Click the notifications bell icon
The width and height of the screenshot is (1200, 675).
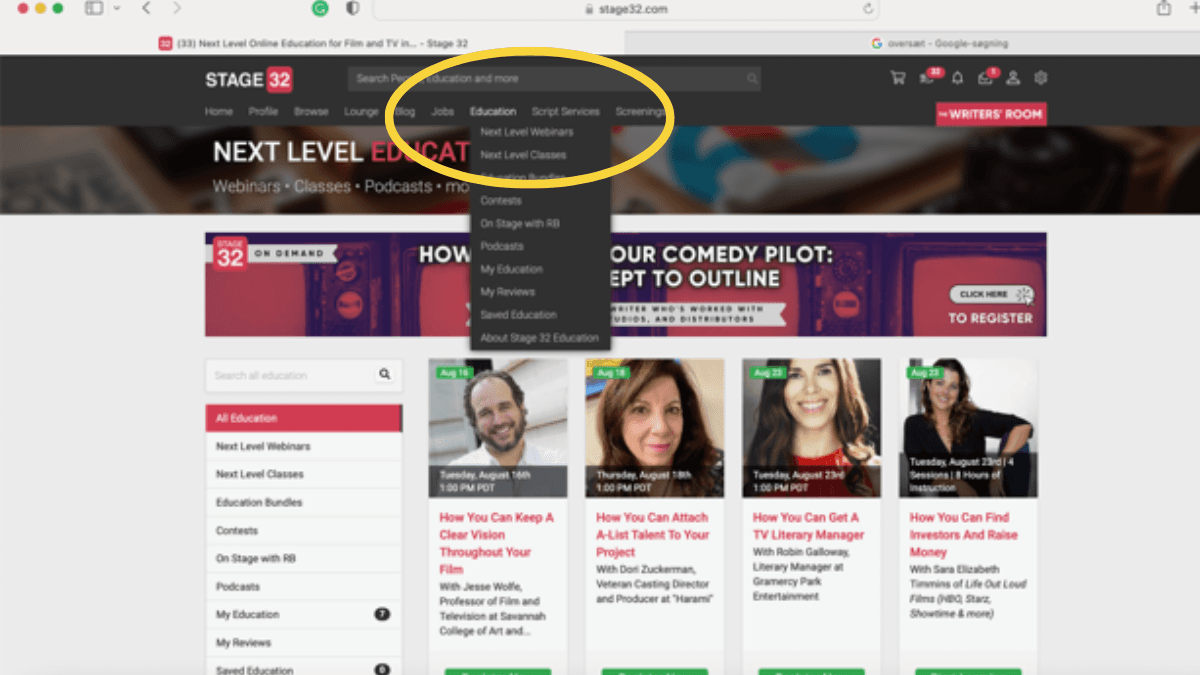pyautogui.click(x=957, y=78)
